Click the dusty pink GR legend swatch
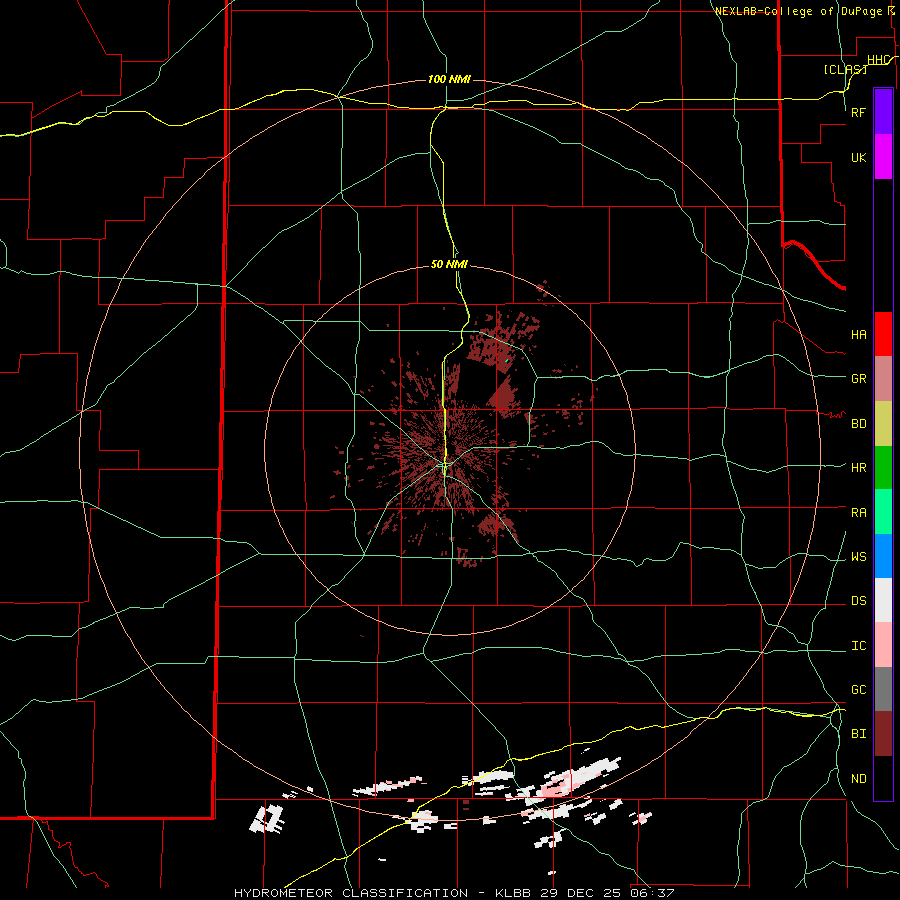Viewport: 900px width, 900px height. pos(883,379)
